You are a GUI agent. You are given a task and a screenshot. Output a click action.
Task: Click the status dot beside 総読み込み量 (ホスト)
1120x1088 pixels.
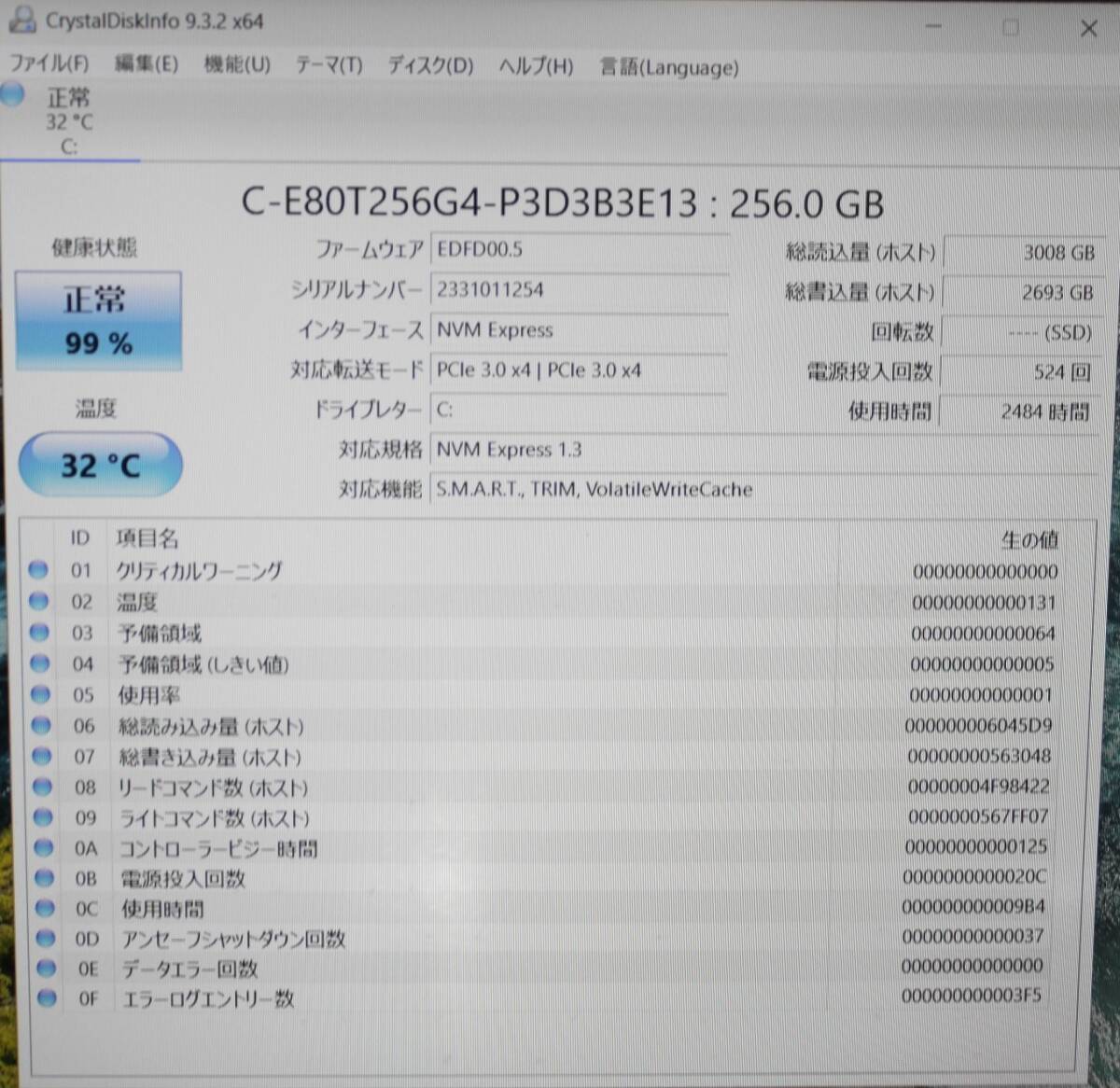pyautogui.click(x=39, y=725)
